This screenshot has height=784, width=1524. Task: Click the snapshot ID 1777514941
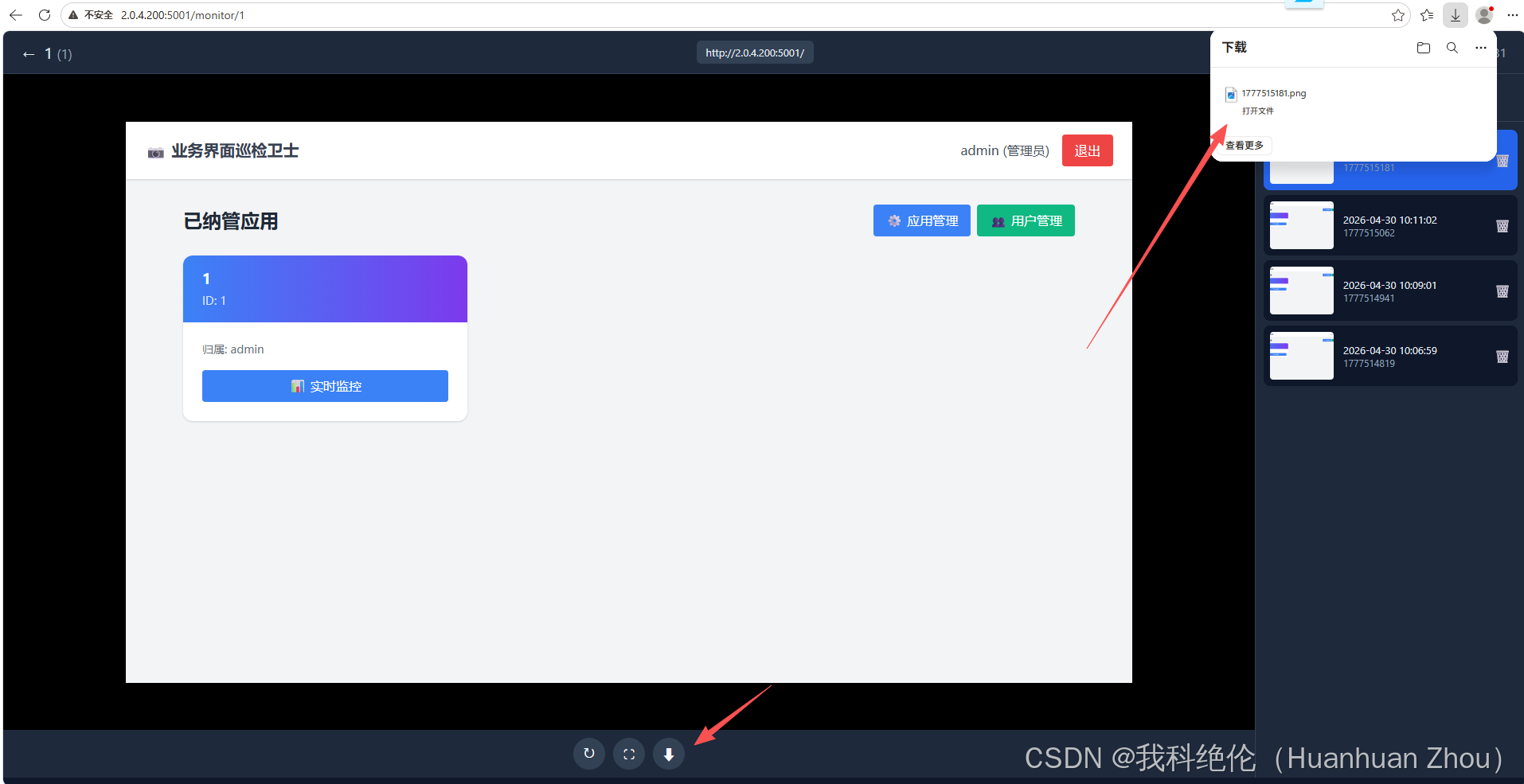[x=1369, y=298]
